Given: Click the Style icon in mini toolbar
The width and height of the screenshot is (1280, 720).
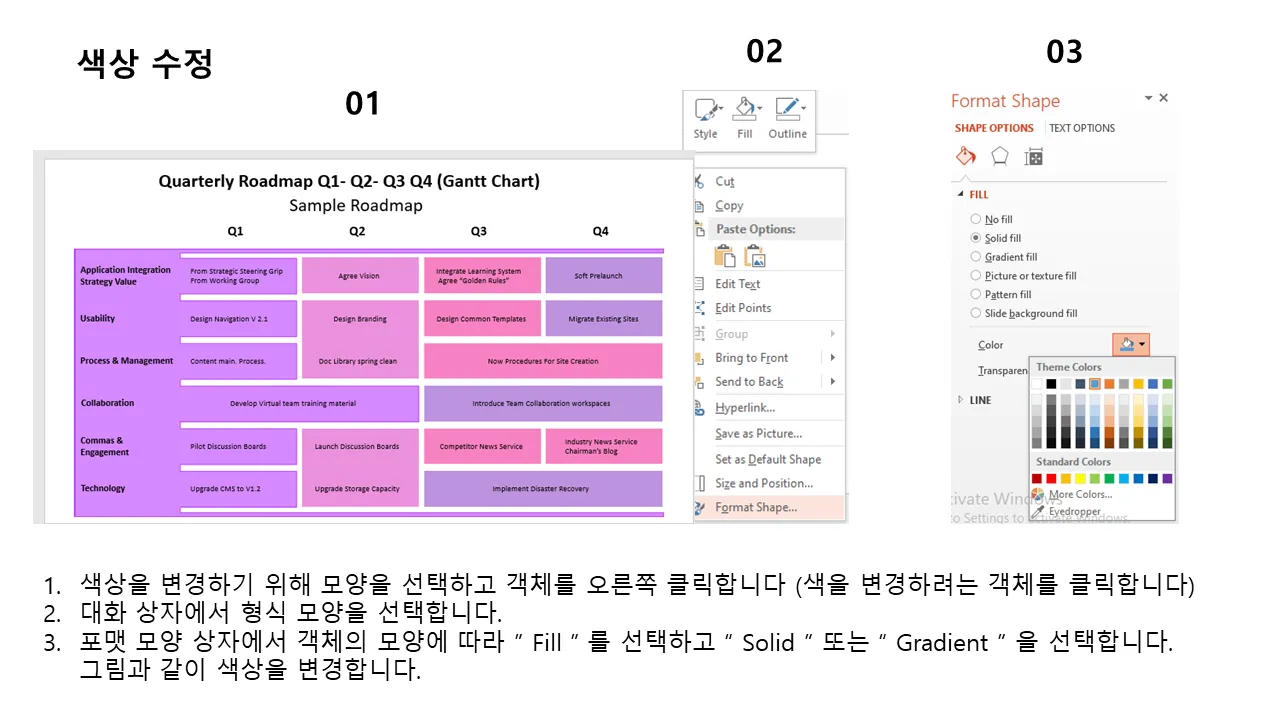Looking at the screenshot, I should click(x=706, y=110).
